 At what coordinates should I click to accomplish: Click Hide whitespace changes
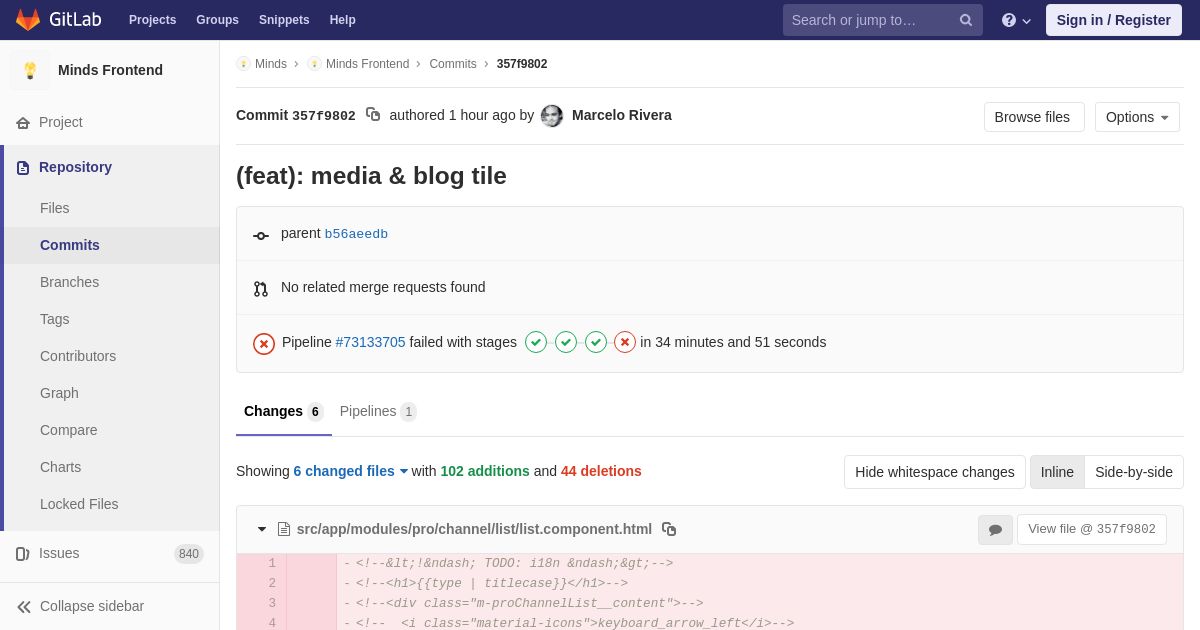click(x=935, y=472)
